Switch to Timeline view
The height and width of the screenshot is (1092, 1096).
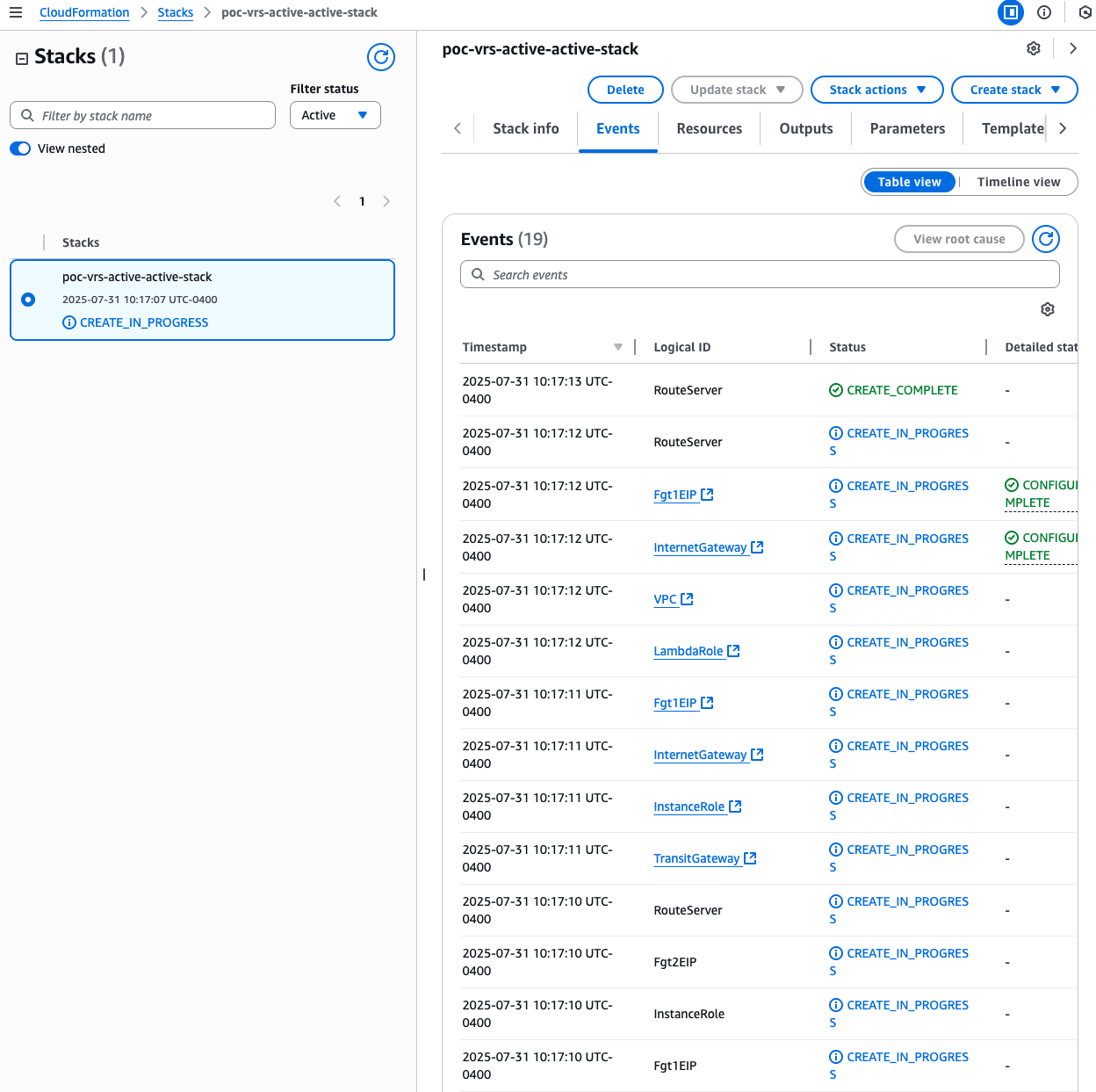[x=1019, y=182]
